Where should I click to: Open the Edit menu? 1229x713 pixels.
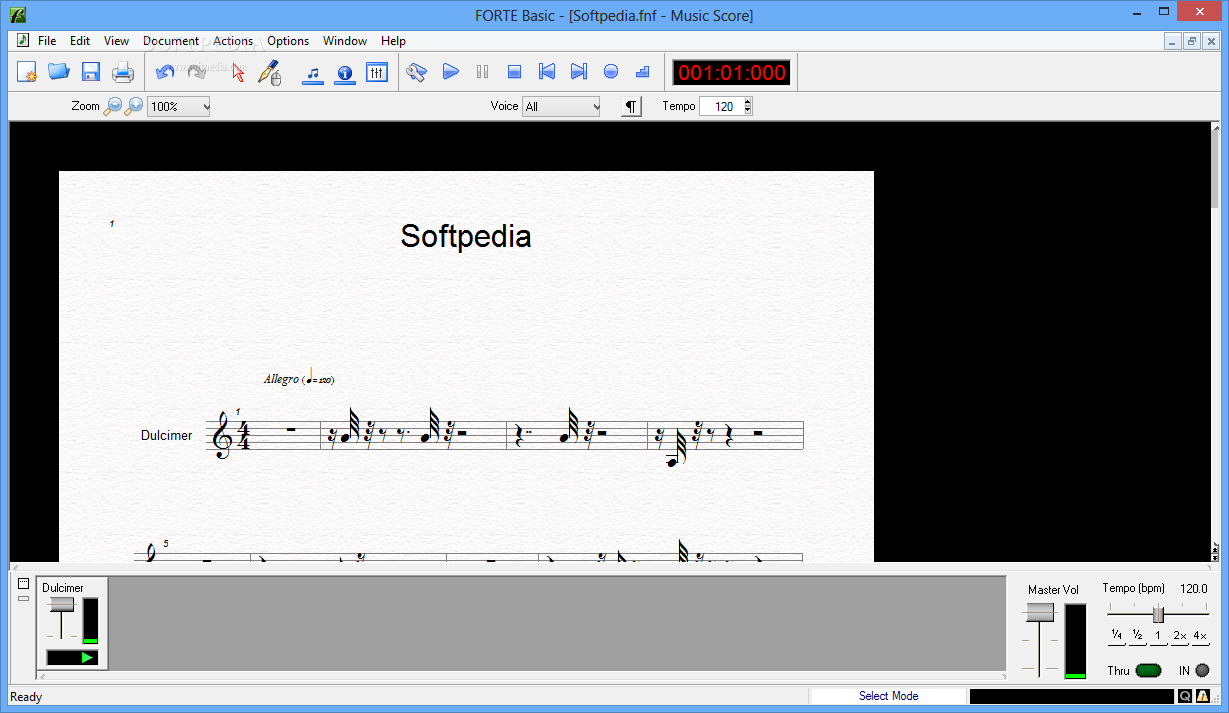click(80, 41)
